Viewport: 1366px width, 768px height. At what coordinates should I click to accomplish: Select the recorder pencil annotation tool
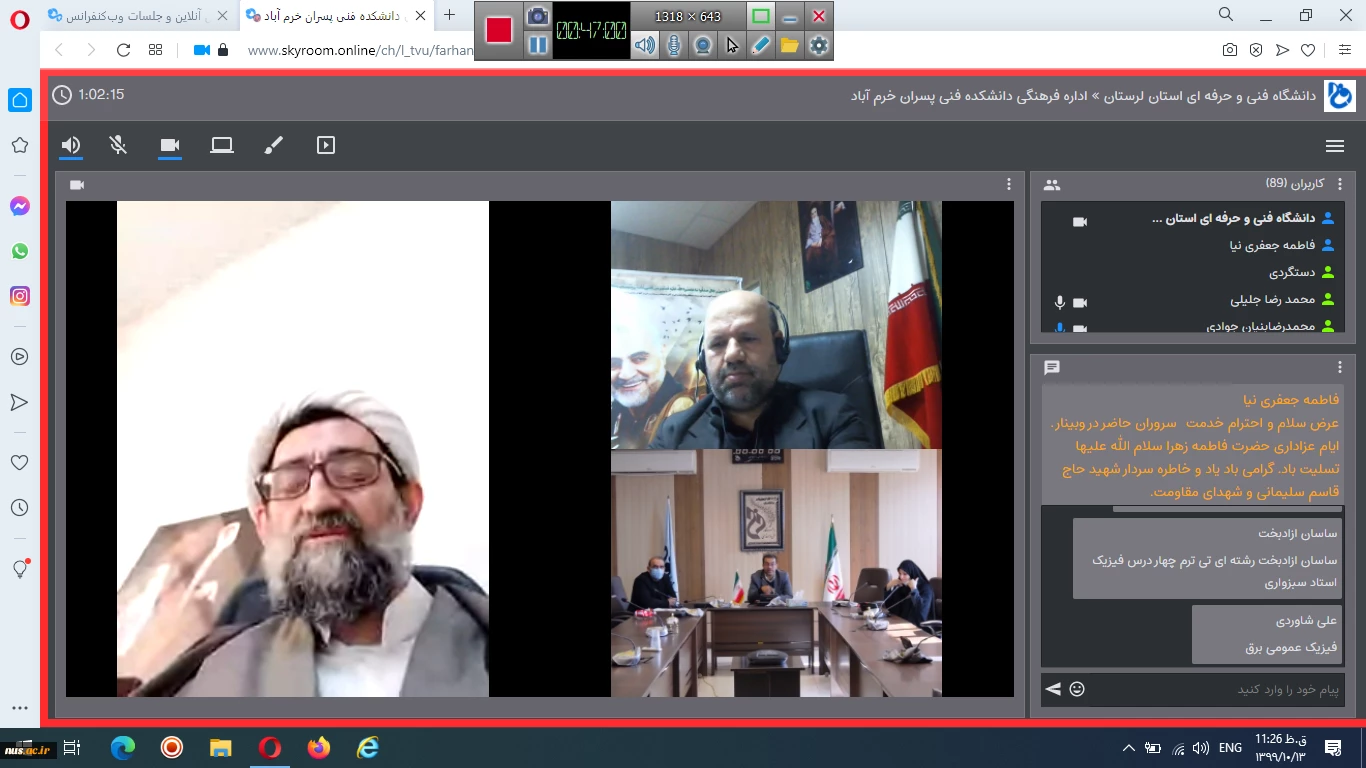tap(761, 45)
